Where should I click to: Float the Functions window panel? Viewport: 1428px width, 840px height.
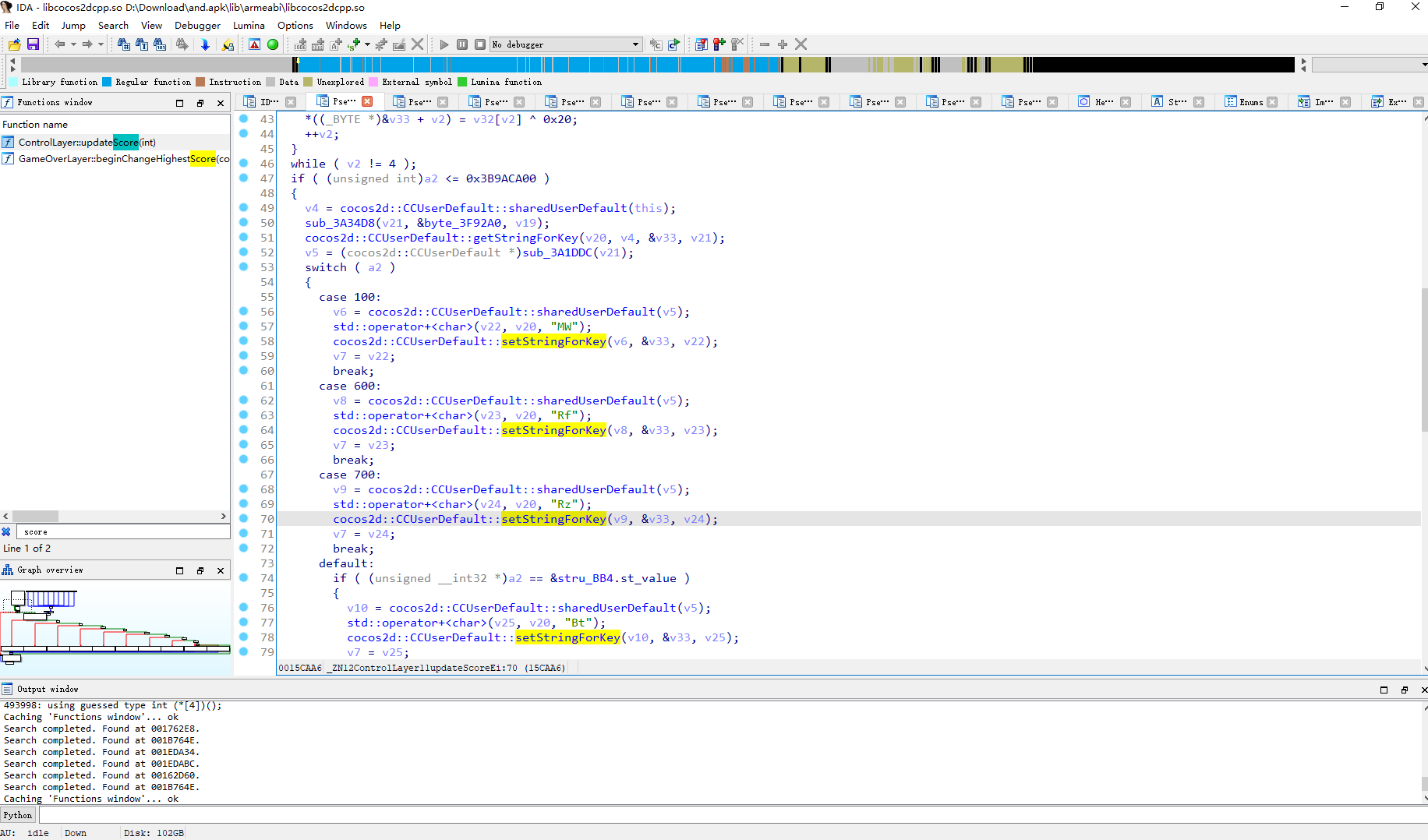[x=200, y=103]
